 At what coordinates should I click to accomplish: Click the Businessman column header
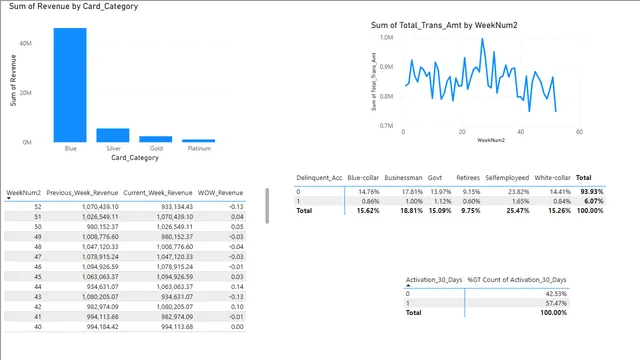point(403,178)
